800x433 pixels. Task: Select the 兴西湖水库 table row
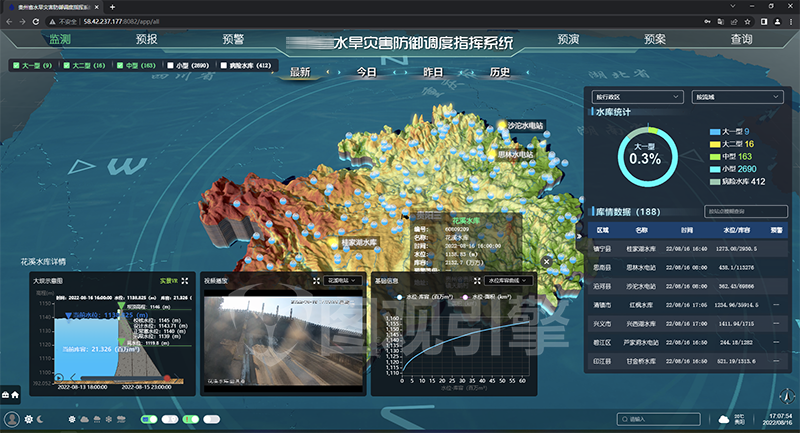(687, 324)
